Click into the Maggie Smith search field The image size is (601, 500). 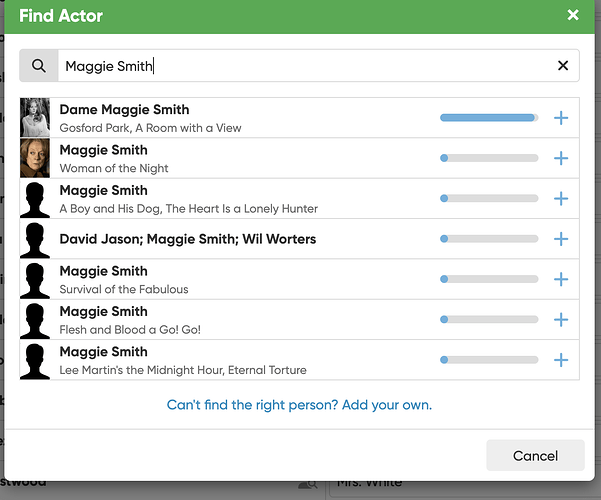(300, 66)
